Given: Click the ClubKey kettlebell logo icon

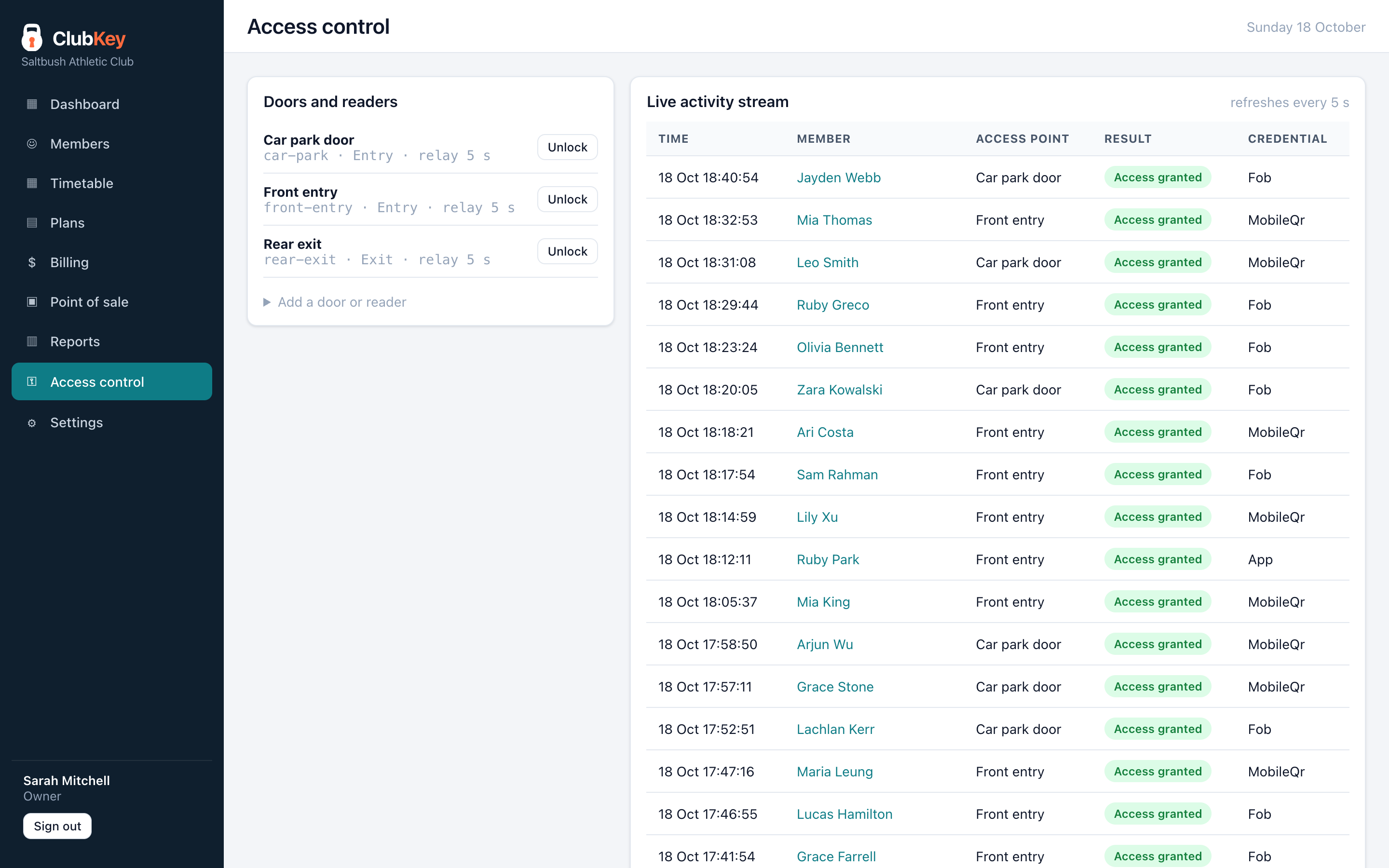Looking at the screenshot, I should pyautogui.click(x=31, y=37).
